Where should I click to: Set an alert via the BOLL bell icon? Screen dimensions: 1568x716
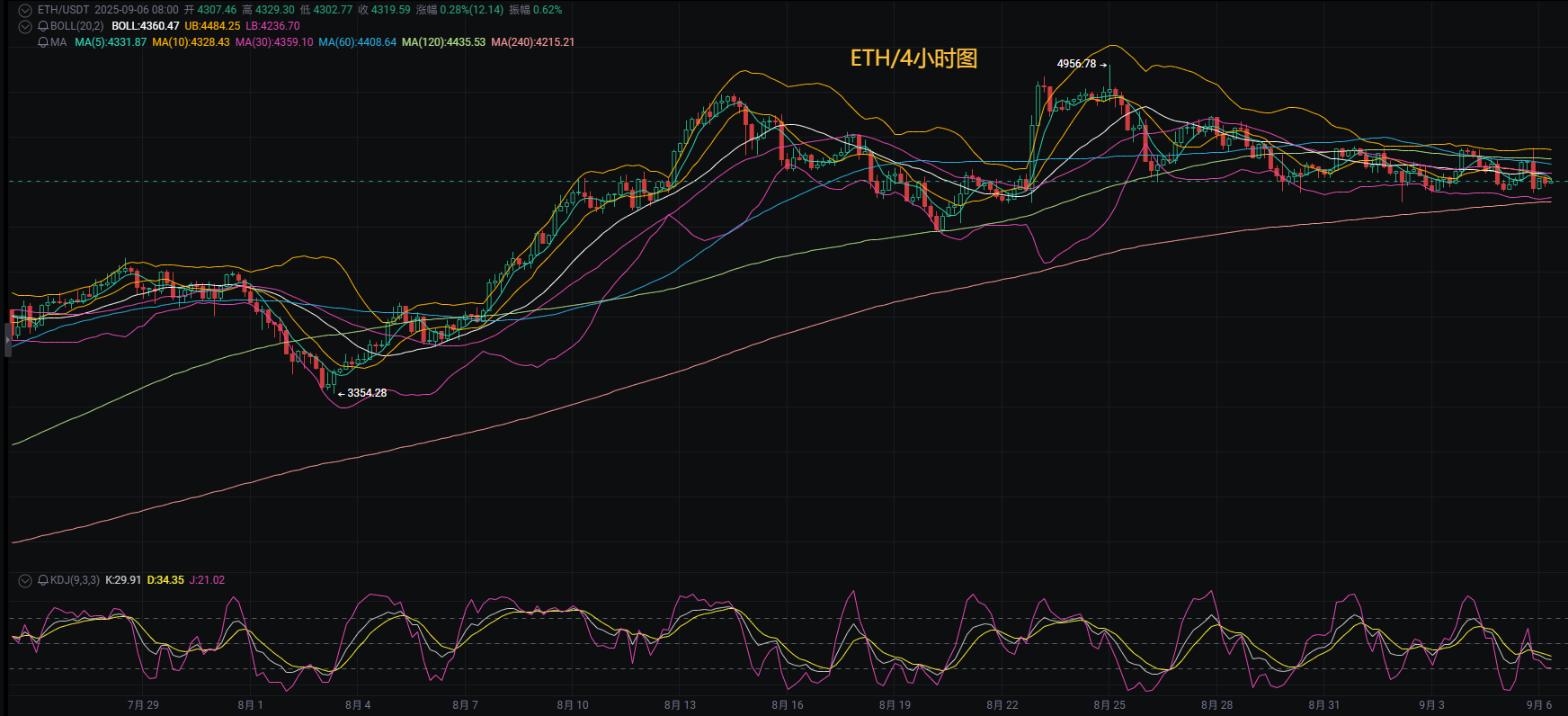click(x=43, y=26)
